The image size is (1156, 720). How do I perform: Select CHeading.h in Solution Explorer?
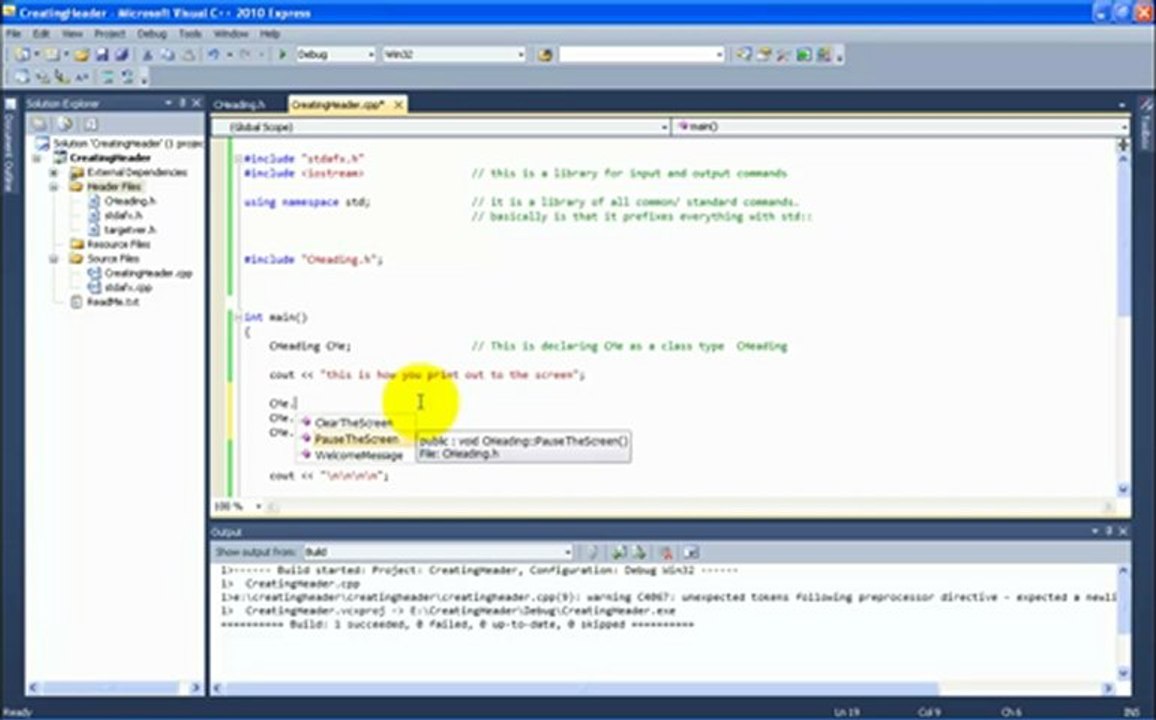130,201
